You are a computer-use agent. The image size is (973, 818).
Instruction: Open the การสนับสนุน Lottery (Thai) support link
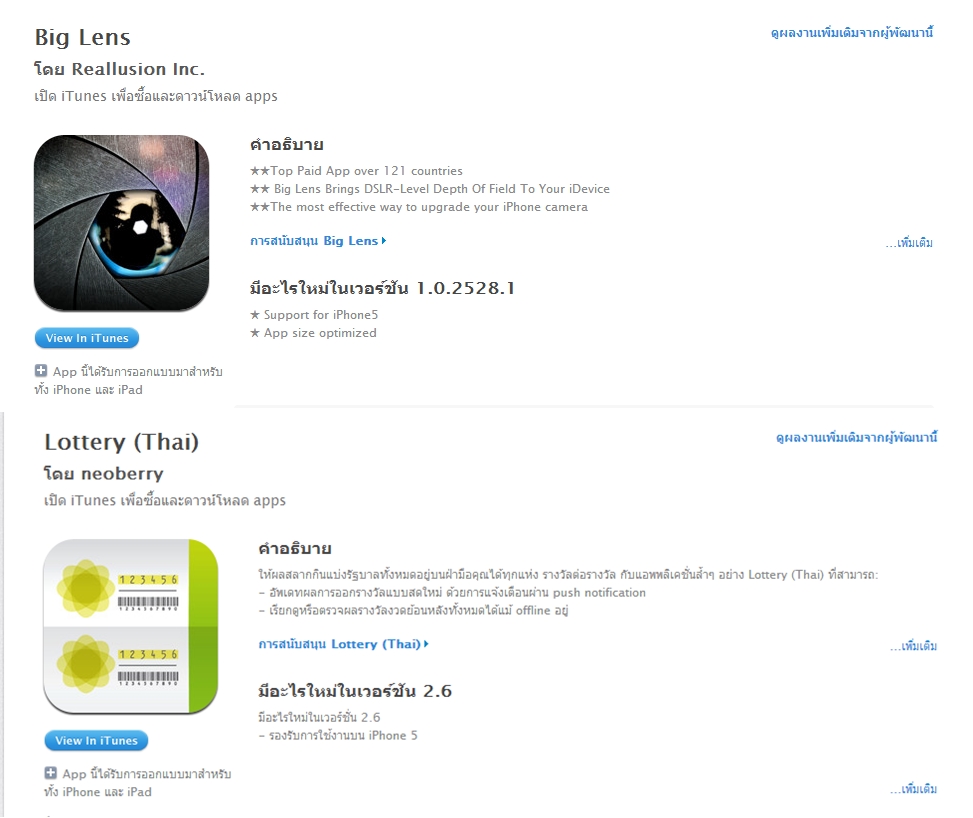(x=339, y=644)
